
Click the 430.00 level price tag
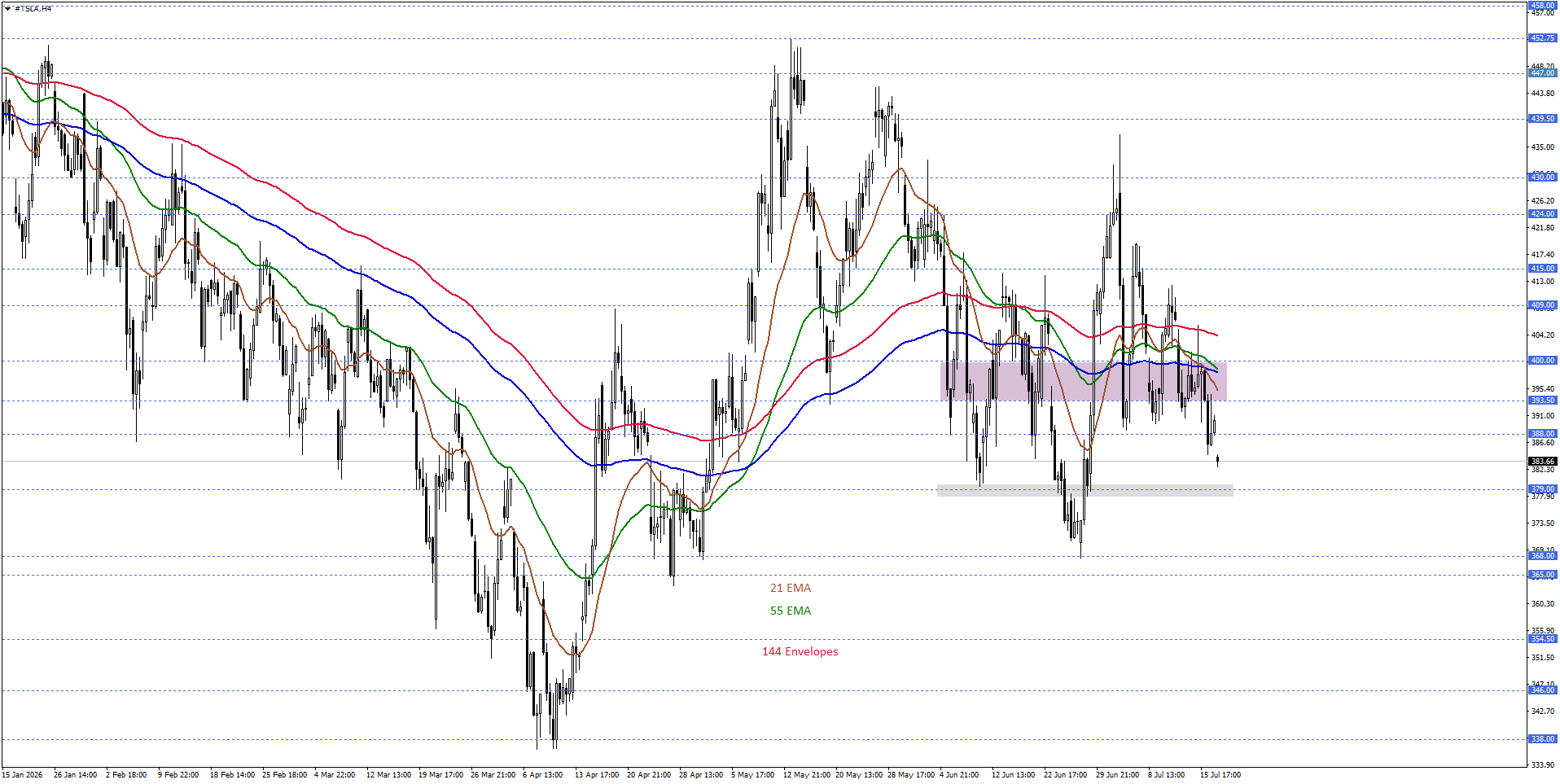[1543, 177]
